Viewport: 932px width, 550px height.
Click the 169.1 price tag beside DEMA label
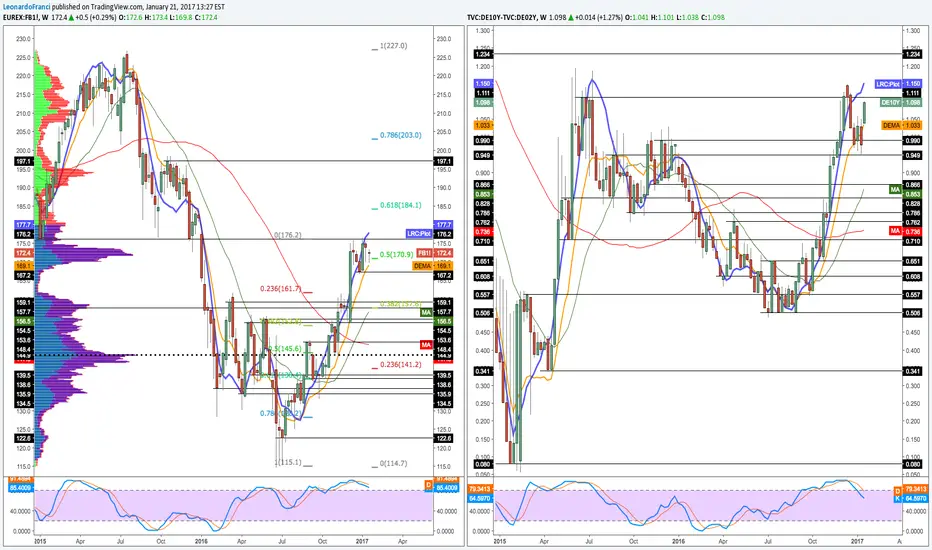443,266
